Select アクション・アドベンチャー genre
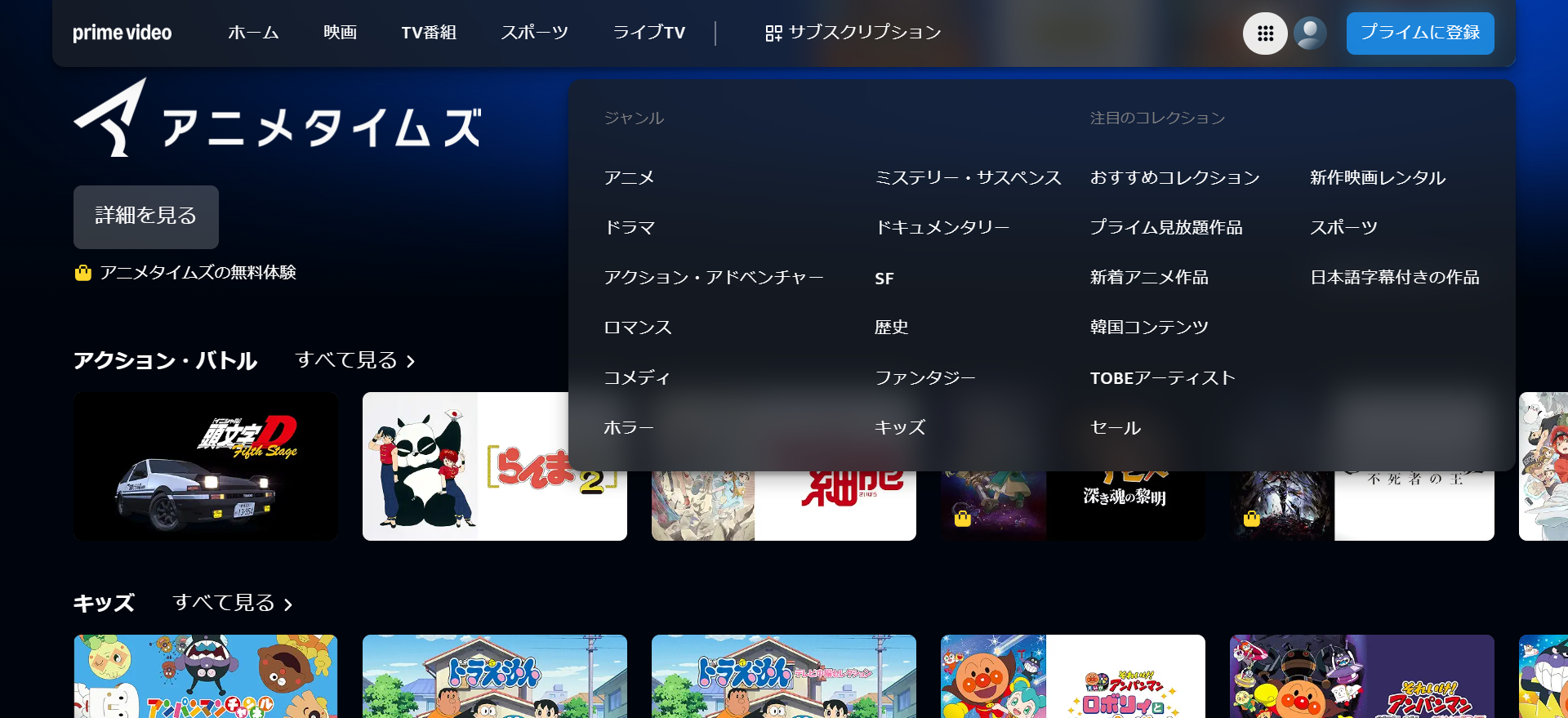 pyautogui.click(x=714, y=278)
